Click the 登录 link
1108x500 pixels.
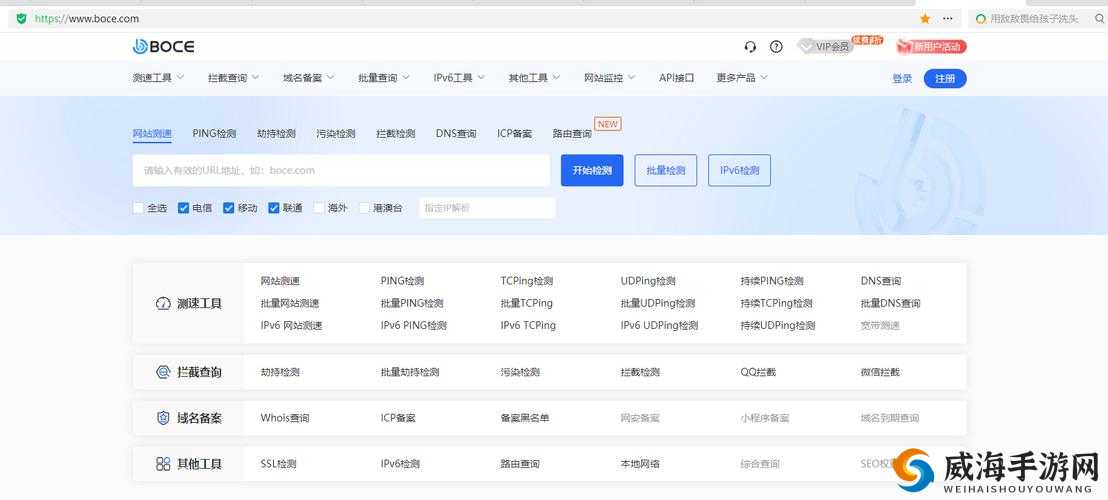coord(902,78)
